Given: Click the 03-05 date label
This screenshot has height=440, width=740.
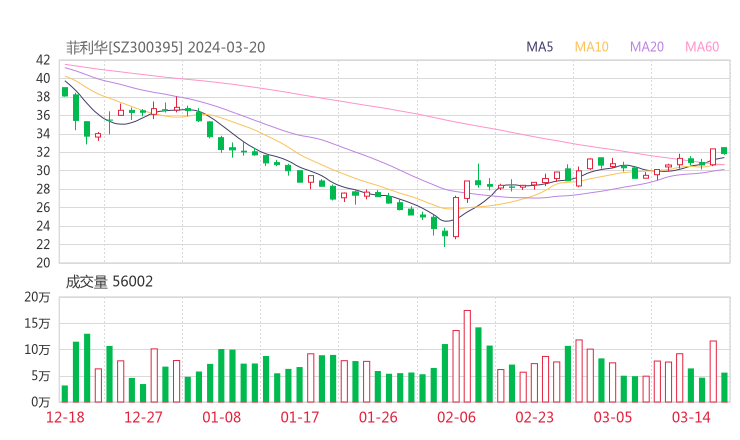Looking at the screenshot, I should coord(613,417).
